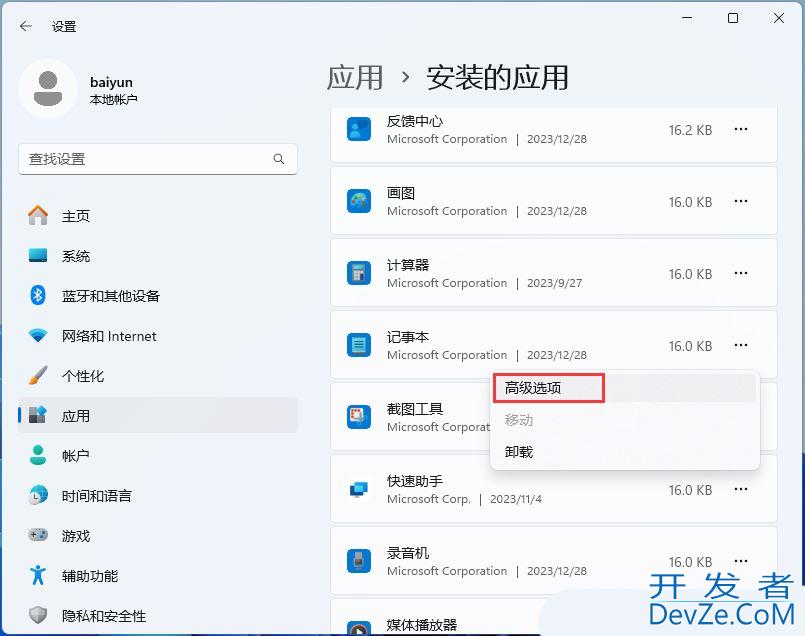Click the 截图工具 app icon
The image size is (805, 636).
pyautogui.click(x=359, y=417)
